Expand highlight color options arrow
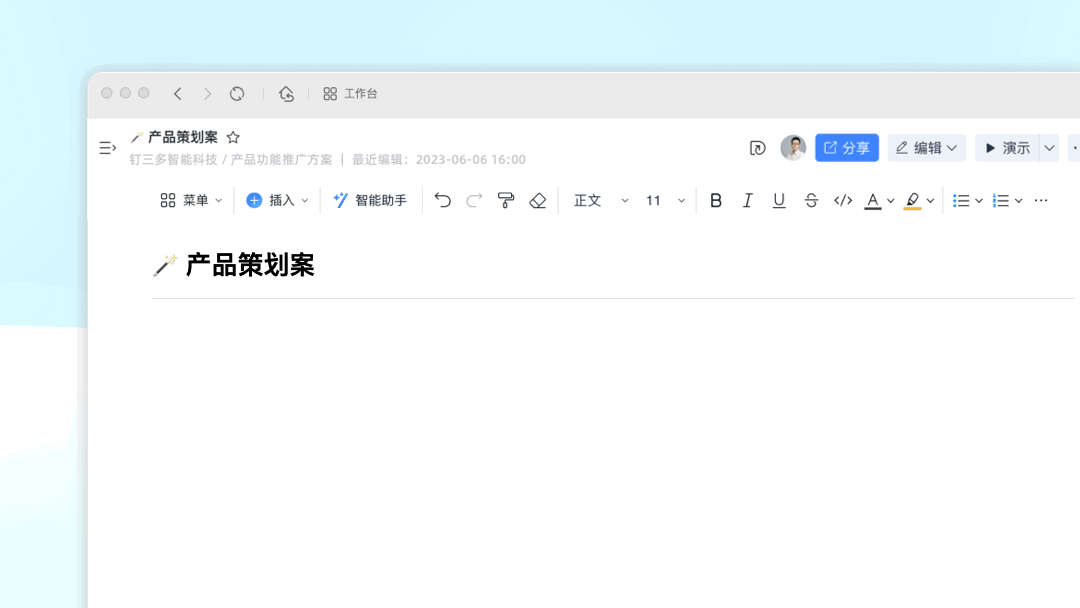Image resolution: width=1080 pixels, height=608 pixels. pos(931,201)
